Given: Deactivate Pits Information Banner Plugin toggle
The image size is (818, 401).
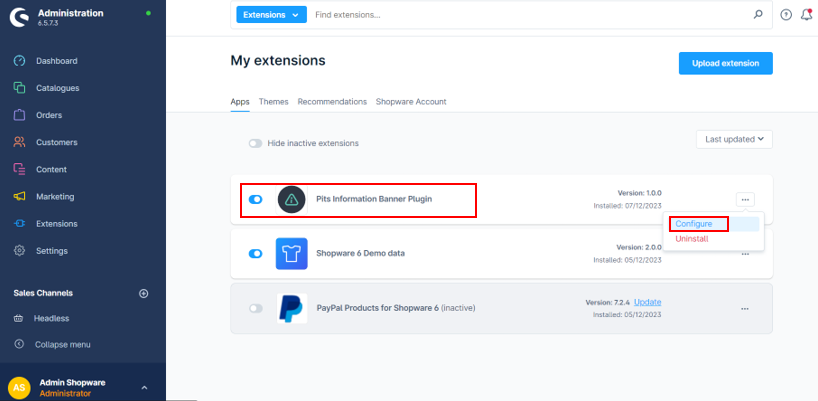Looking at the screenshot, I should point(255,200).
